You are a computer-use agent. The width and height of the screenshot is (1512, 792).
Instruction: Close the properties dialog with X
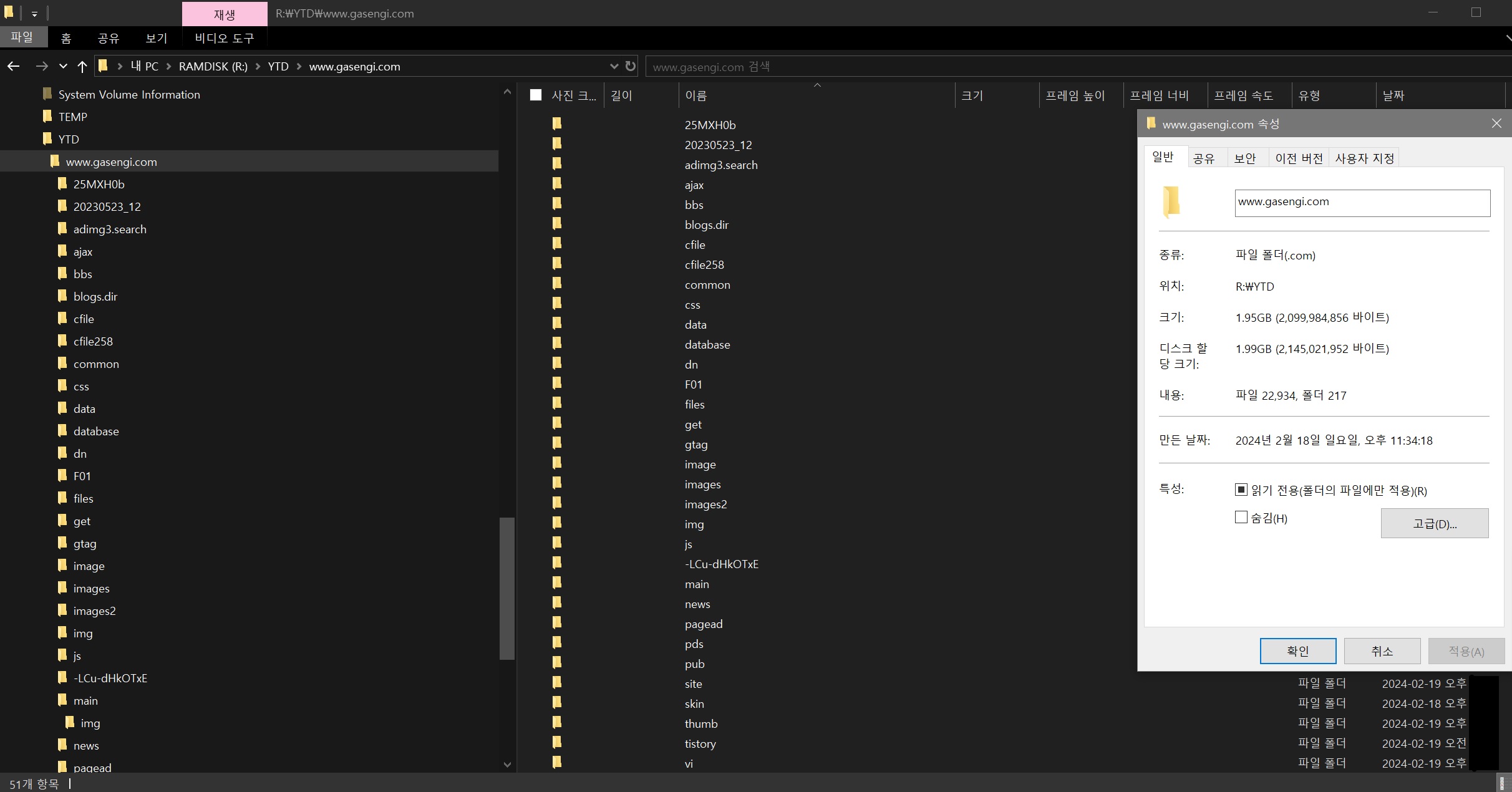(x=1496, y=123)
